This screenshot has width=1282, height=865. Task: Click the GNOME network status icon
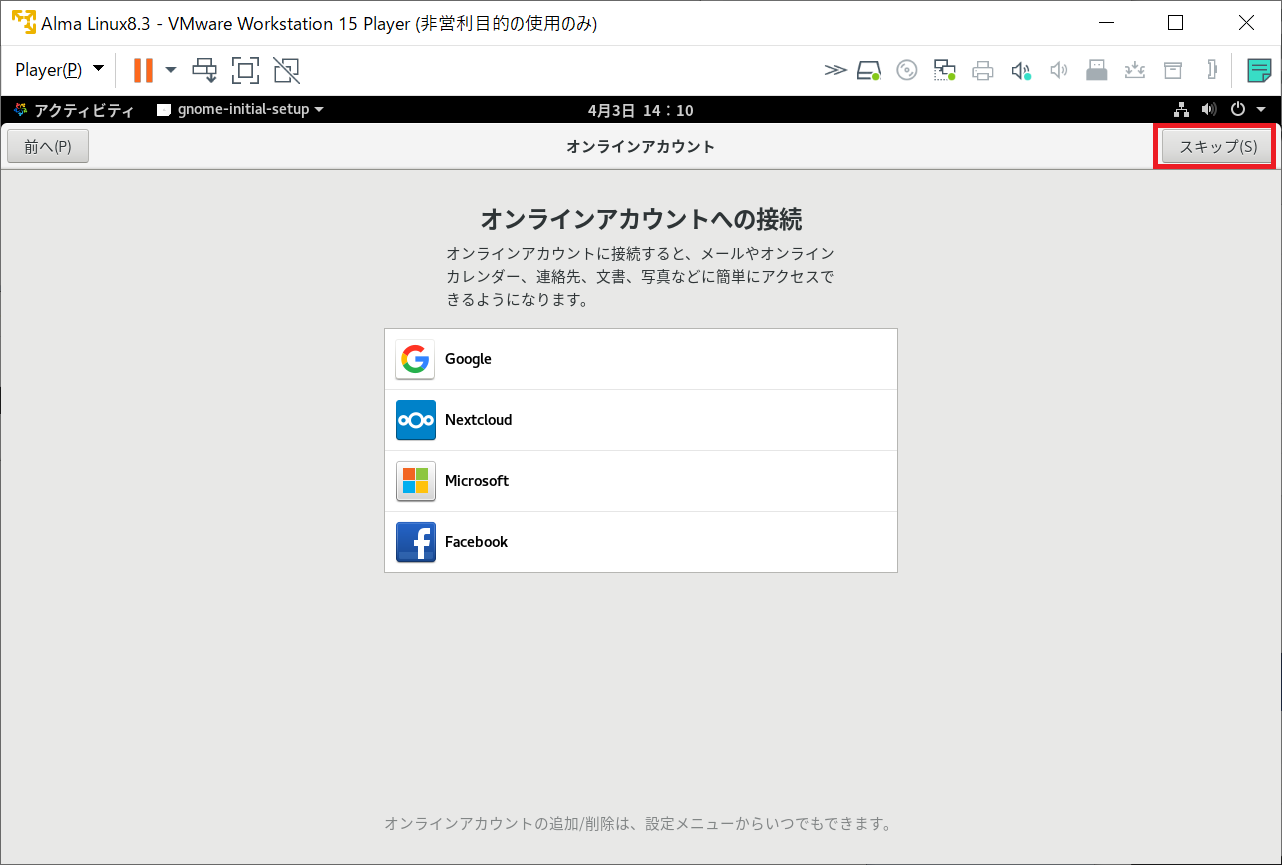[1181, 110]
